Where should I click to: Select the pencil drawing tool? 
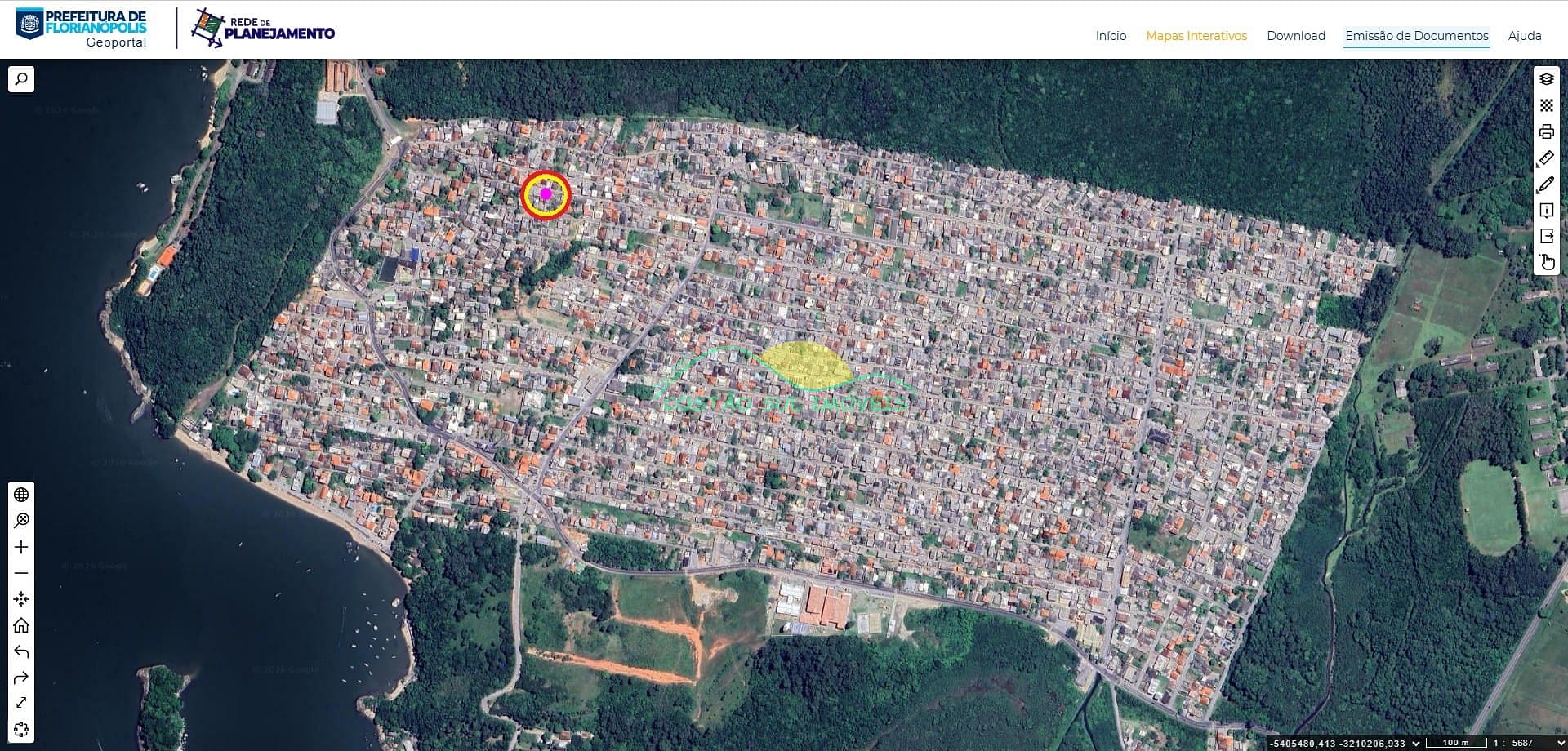[x=1546, y=184]
